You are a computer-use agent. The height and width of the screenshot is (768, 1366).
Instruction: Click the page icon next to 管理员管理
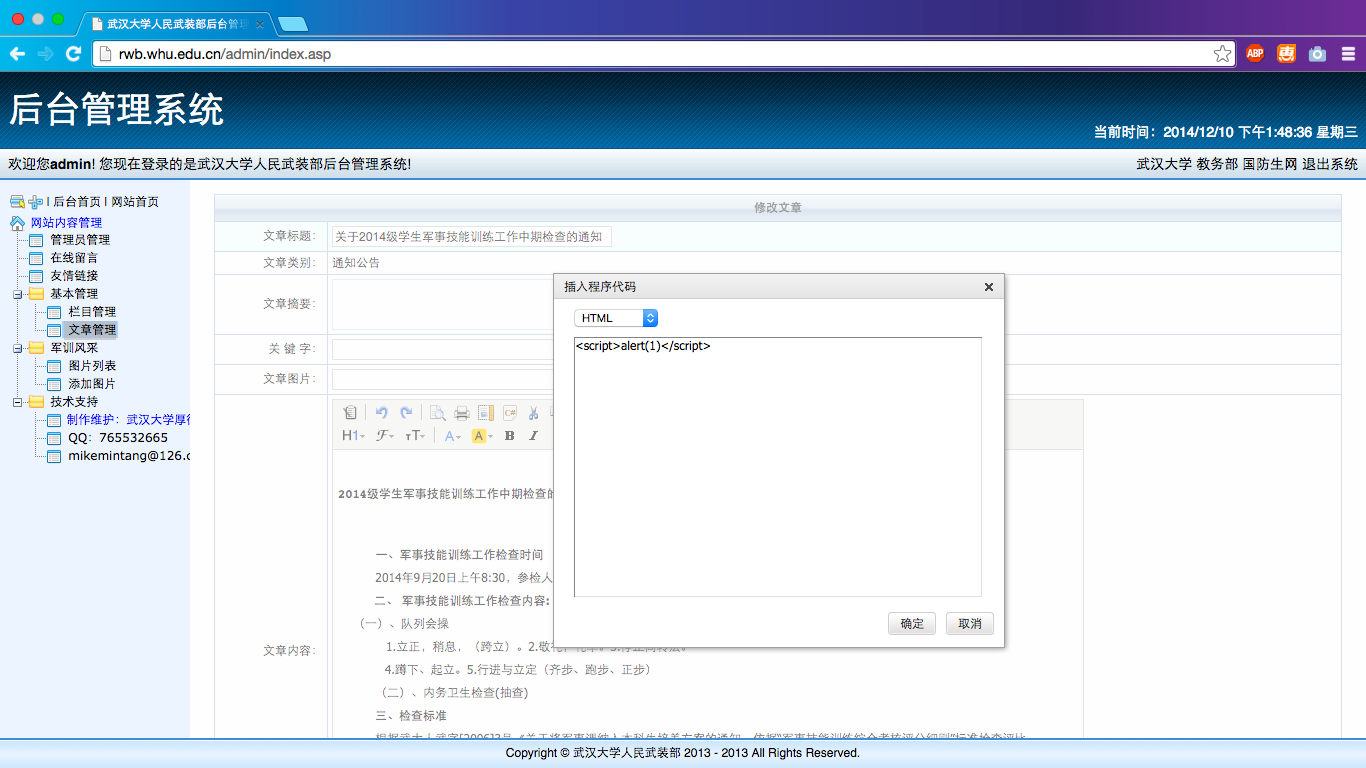[36, 241]
